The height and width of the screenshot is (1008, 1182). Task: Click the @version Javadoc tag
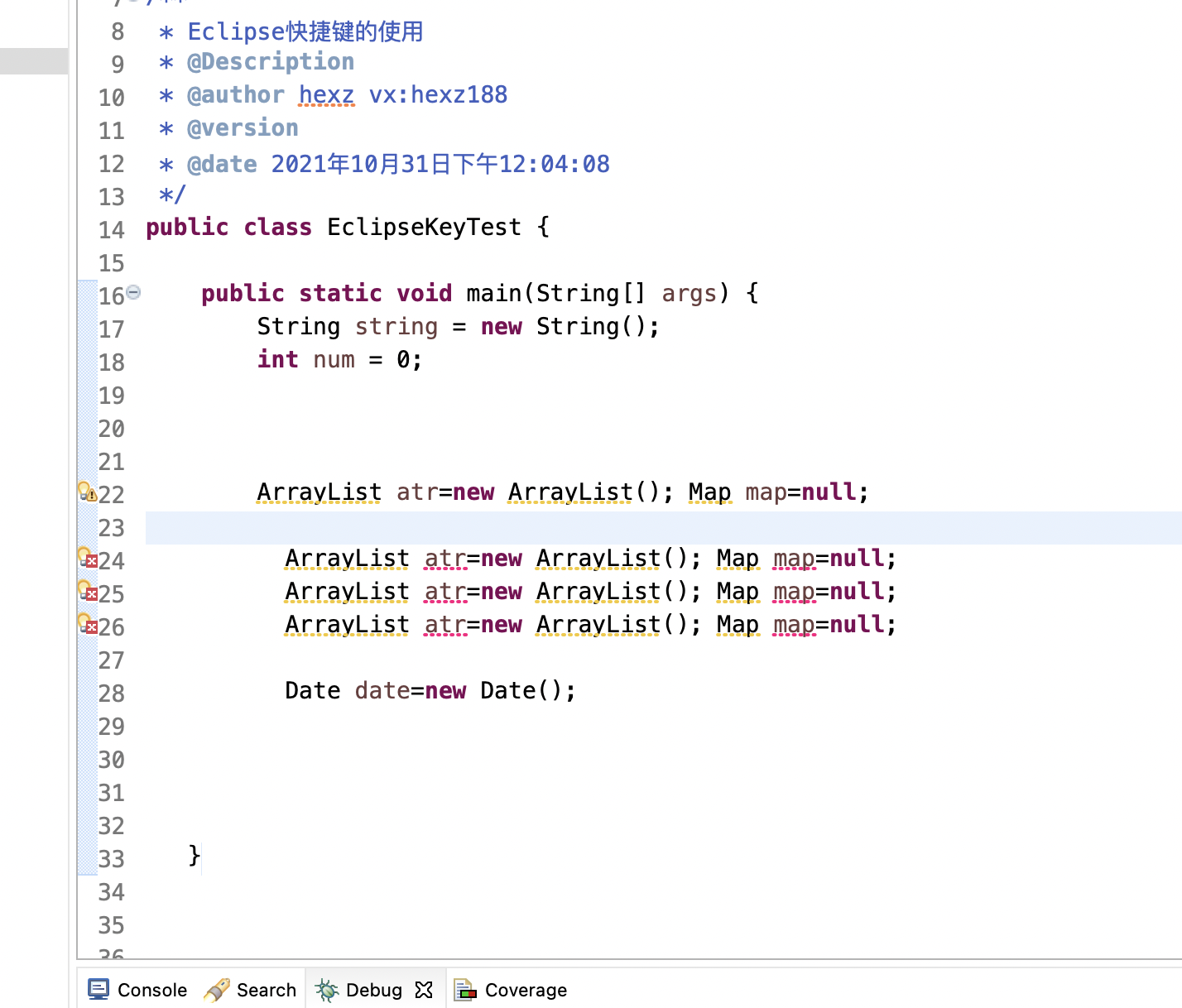coord(243,128)
